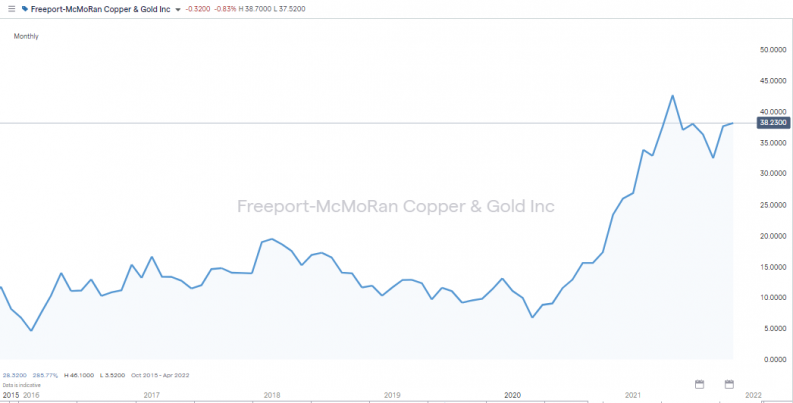This screenshot has width=793, height=403.
Task: Click the 50.0000 price axis label
Action: tap(769, 49)
